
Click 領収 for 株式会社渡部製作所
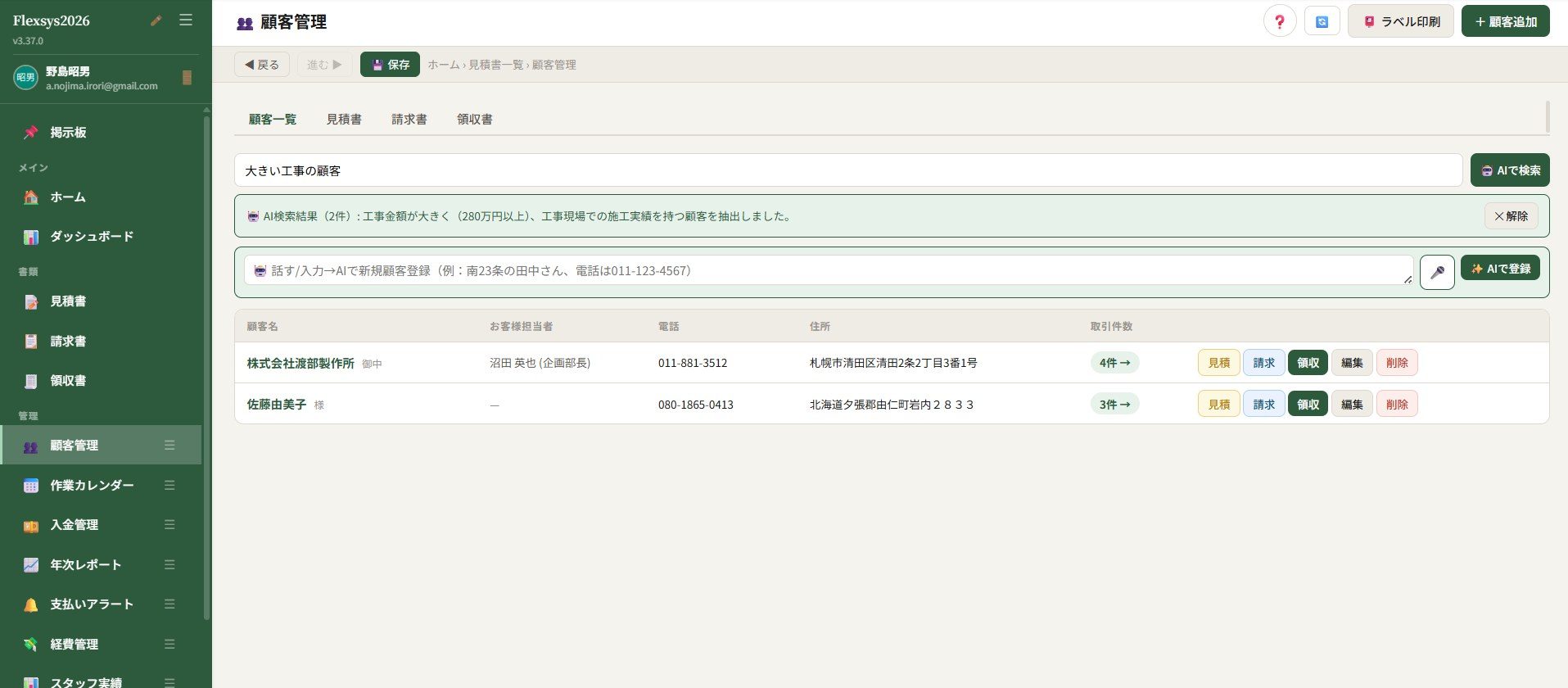[1308, 363]
